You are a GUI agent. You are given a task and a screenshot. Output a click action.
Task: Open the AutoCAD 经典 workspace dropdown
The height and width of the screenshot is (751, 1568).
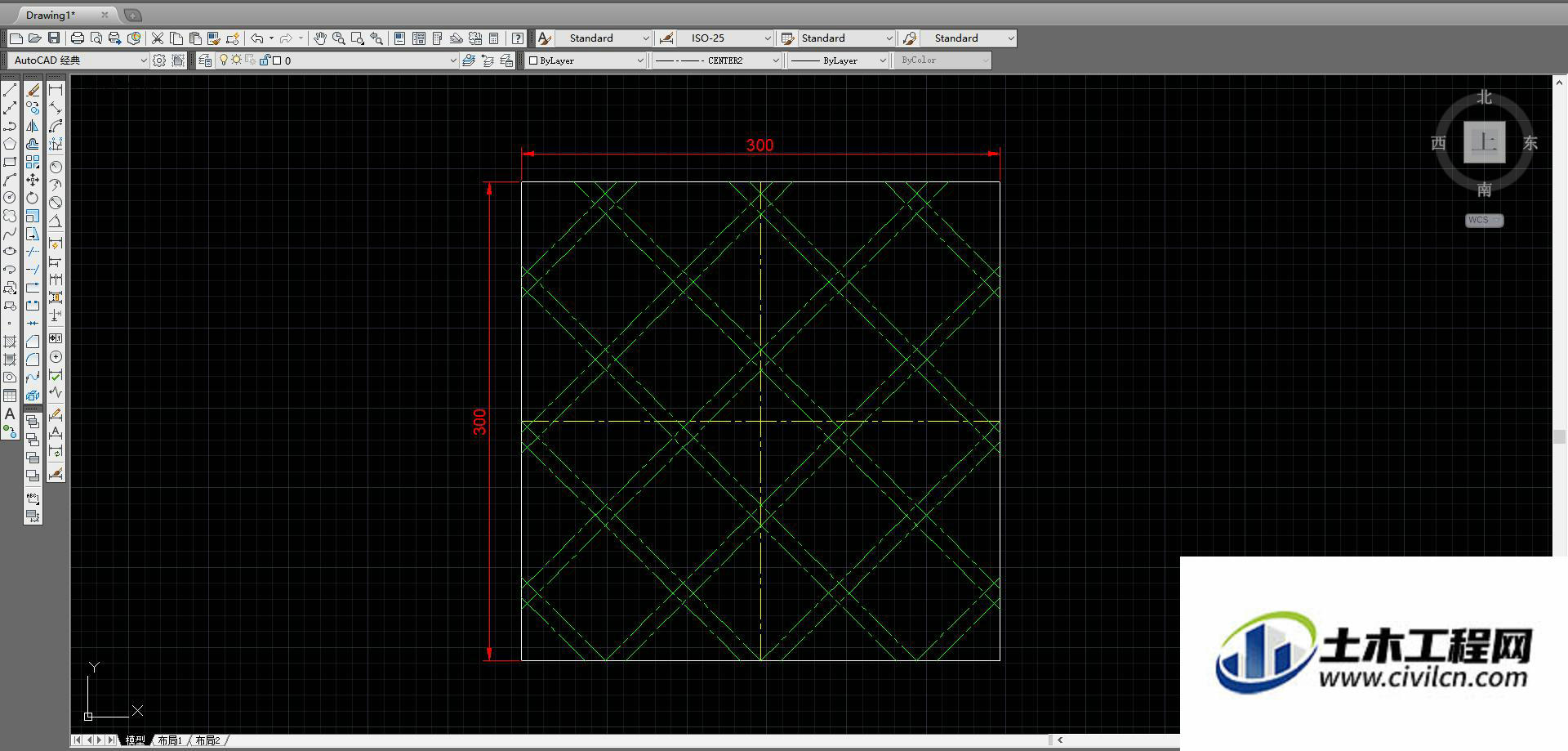78,60
